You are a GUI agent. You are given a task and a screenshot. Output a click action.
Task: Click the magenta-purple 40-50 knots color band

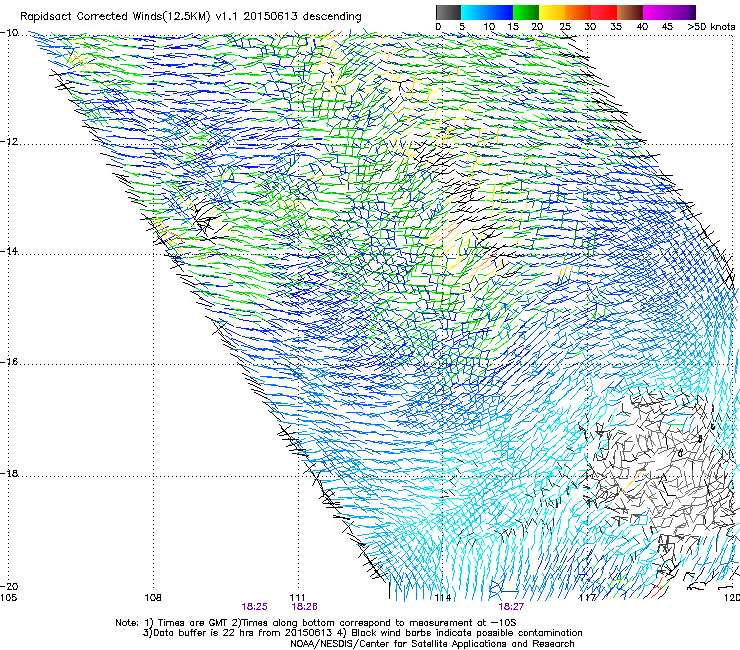click(x=669, y=12)
